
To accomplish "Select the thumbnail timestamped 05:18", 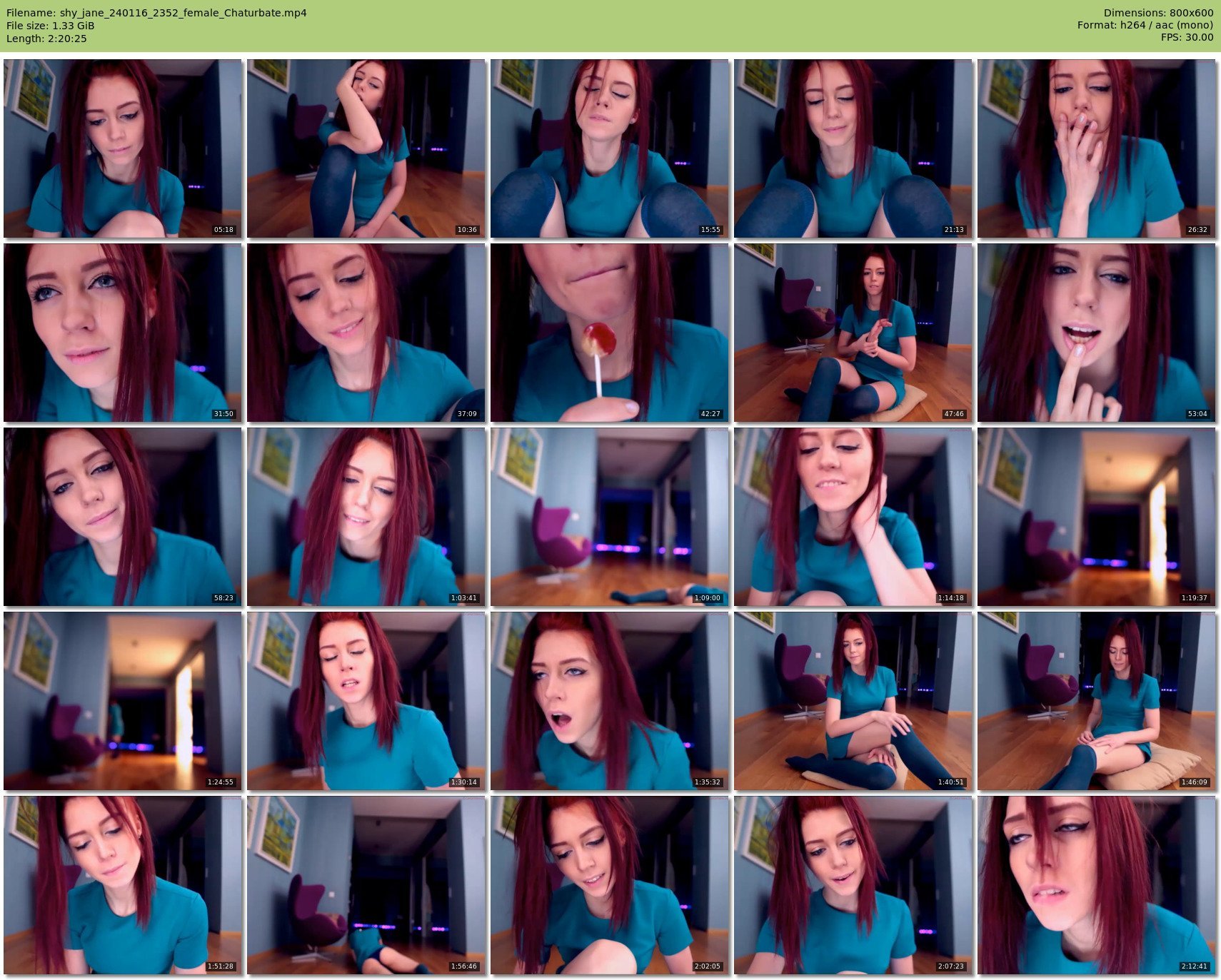I will 123,148.
